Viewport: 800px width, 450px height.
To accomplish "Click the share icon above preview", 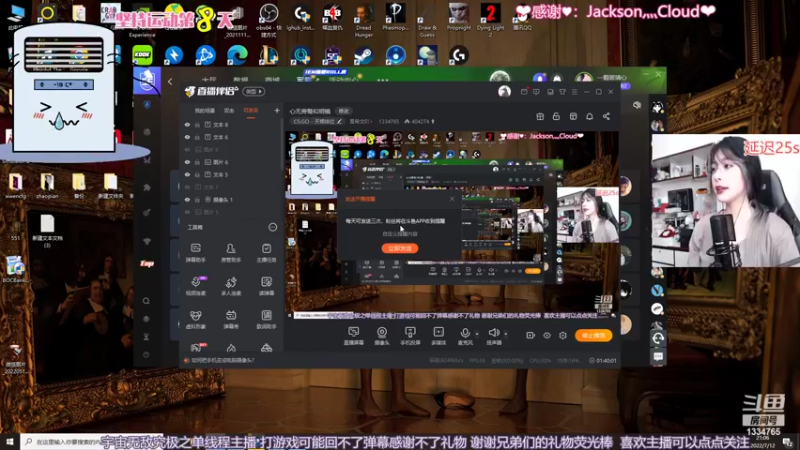I will (606, 116).
